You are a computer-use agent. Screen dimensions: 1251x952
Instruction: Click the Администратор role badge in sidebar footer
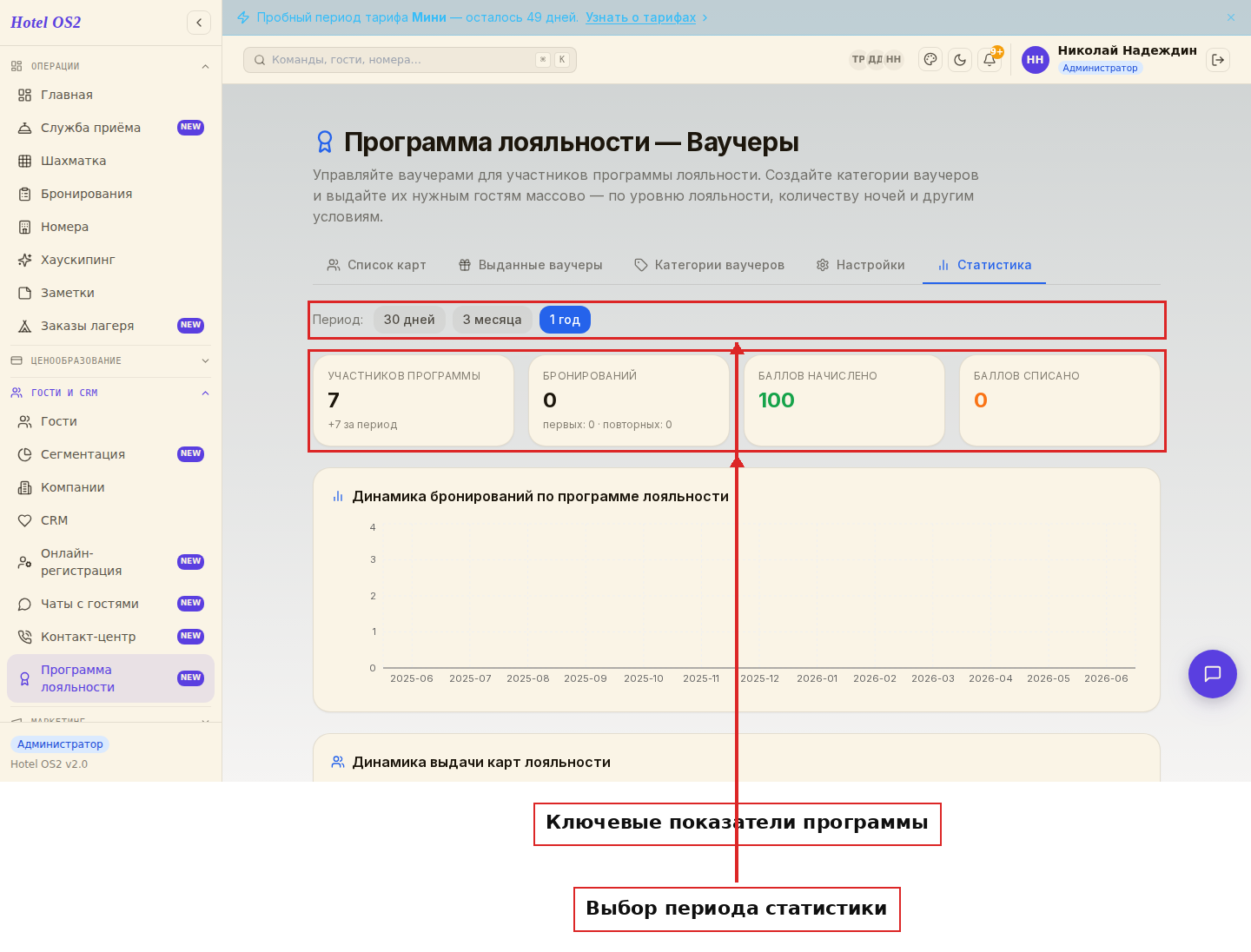60,744
